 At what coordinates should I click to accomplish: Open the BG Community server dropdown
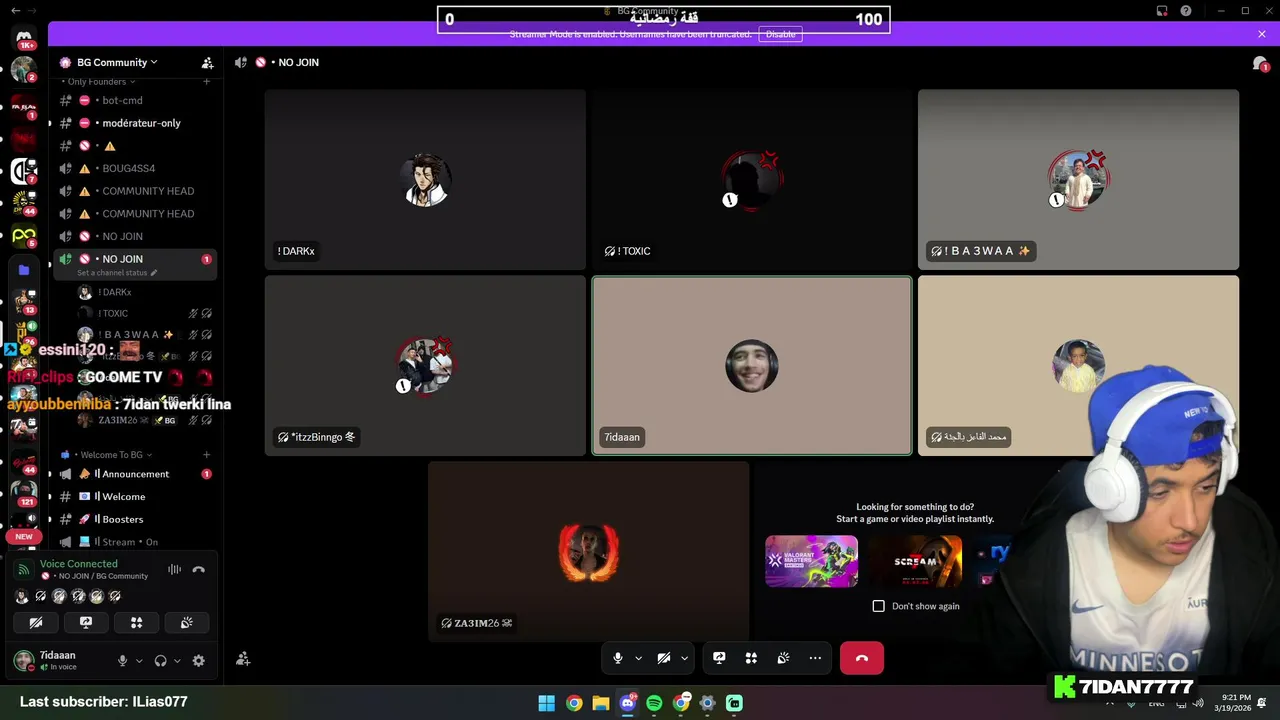(117, 62)
